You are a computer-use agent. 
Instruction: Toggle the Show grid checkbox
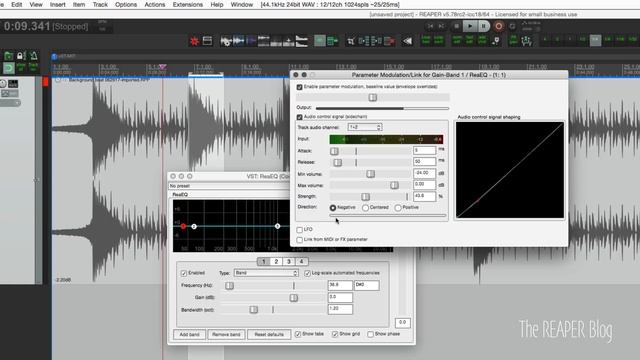click(335, 334)
